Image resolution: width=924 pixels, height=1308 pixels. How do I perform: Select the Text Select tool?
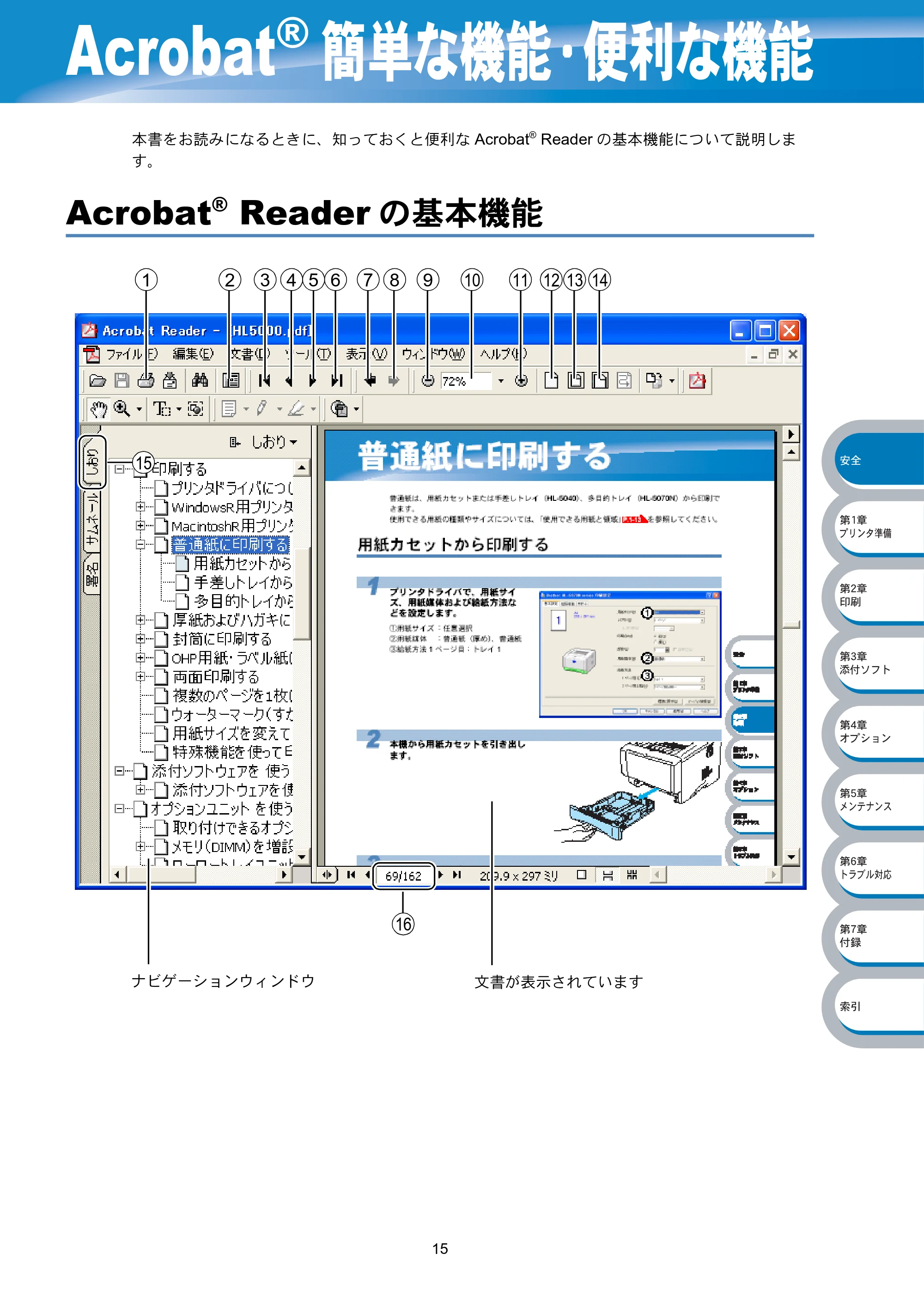pyautogui.click(x=162, y=408)
